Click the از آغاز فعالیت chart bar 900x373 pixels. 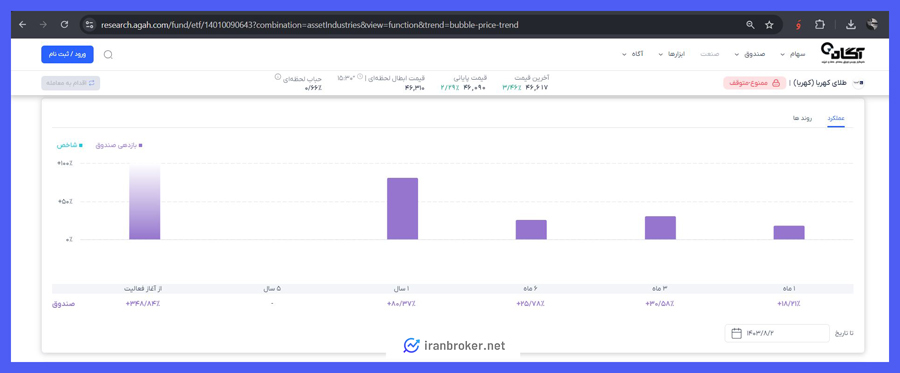tap(145, 201)
